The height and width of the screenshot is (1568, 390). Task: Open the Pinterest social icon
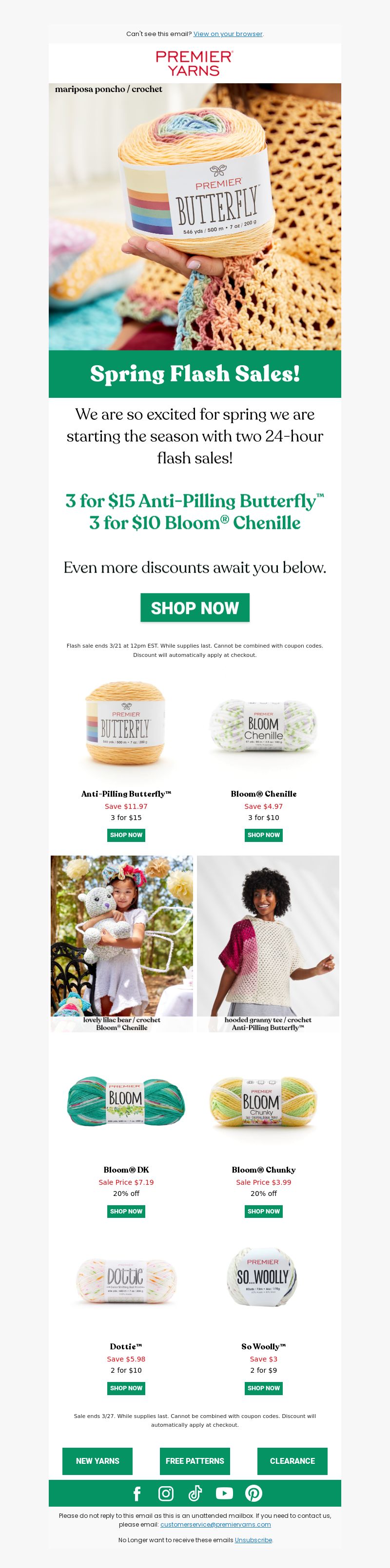[253, 1494]
